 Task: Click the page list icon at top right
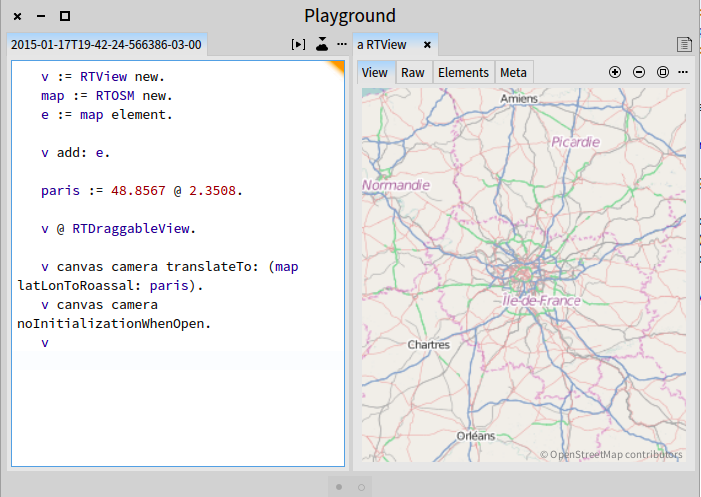[684, 45]
